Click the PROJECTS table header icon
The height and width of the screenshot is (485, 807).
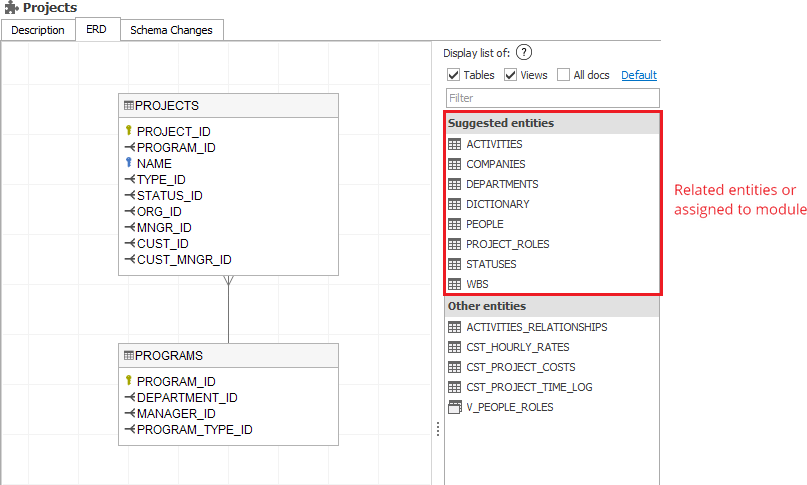pyautogui.click(x=129, y=105)
